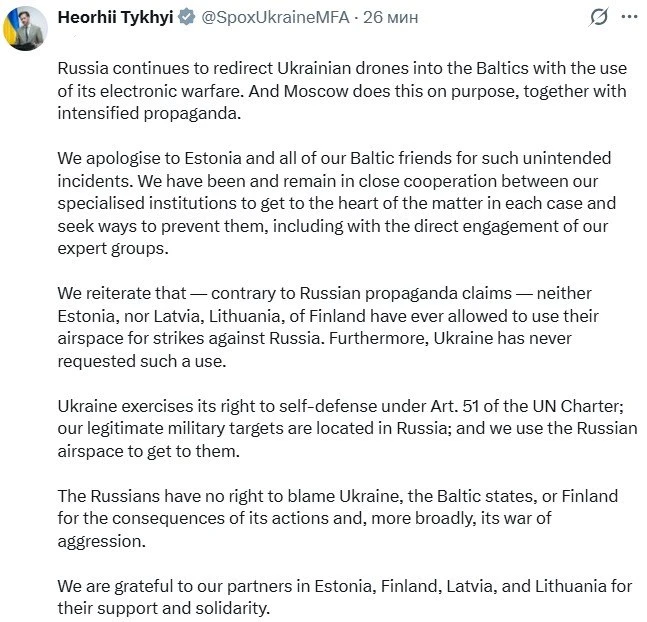Click the line starting 'We are grateful'
Image resolution: width=647 pixels, height=622 pixels.
click(x=345, y=586)
